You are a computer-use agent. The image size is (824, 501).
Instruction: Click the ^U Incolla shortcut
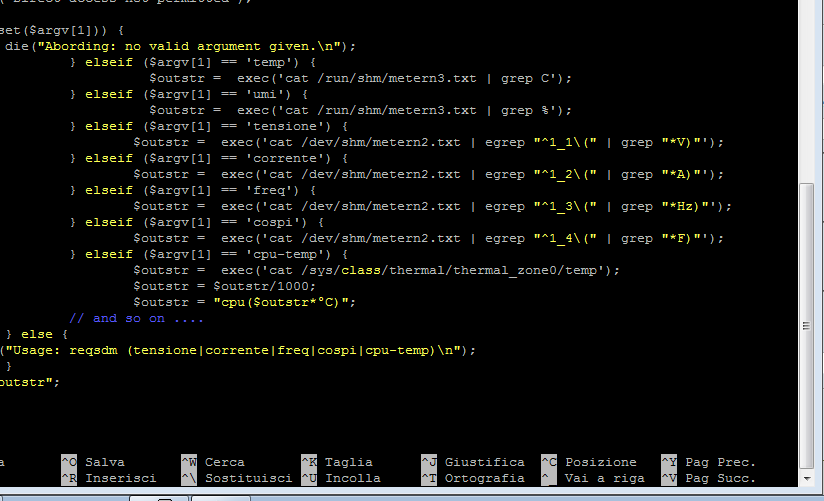point(341,478)
